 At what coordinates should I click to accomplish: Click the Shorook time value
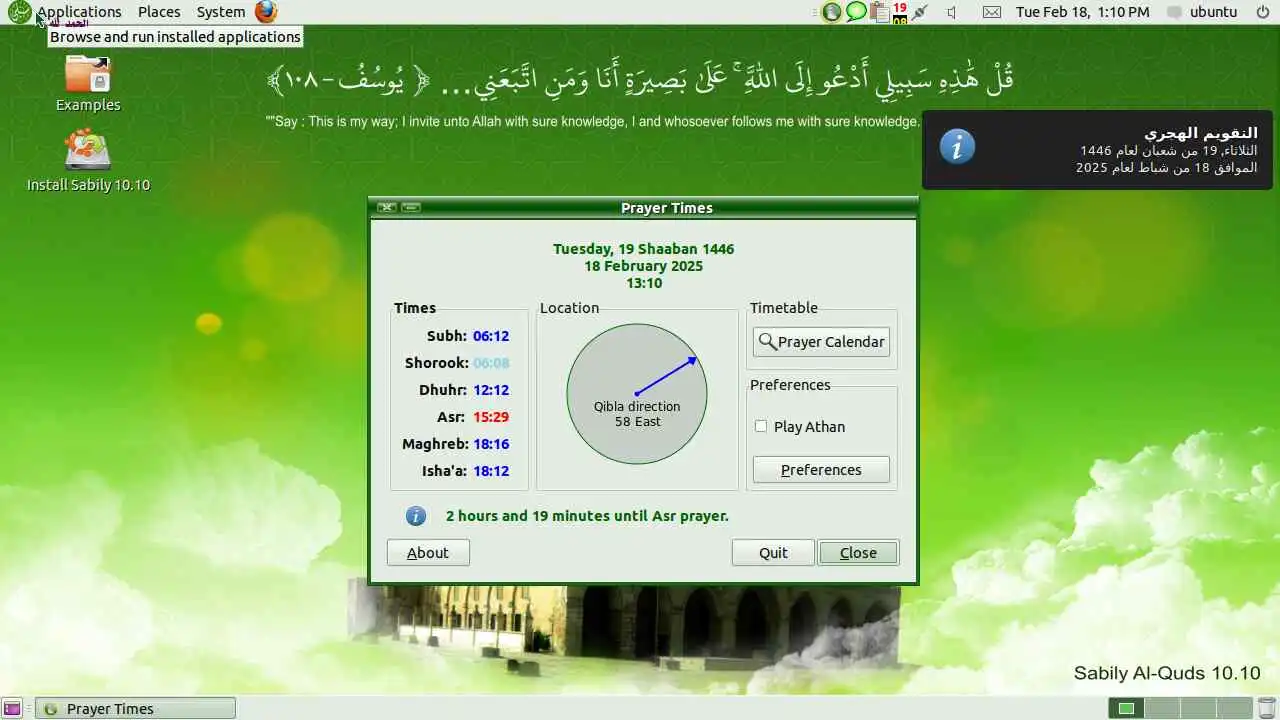point(491,363)
